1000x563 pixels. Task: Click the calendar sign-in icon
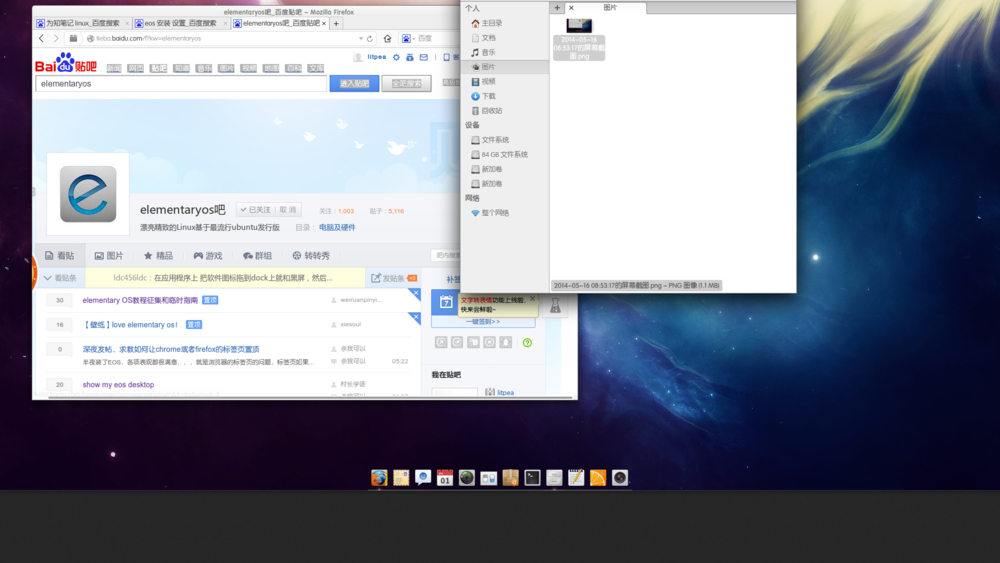pos(446,302)
